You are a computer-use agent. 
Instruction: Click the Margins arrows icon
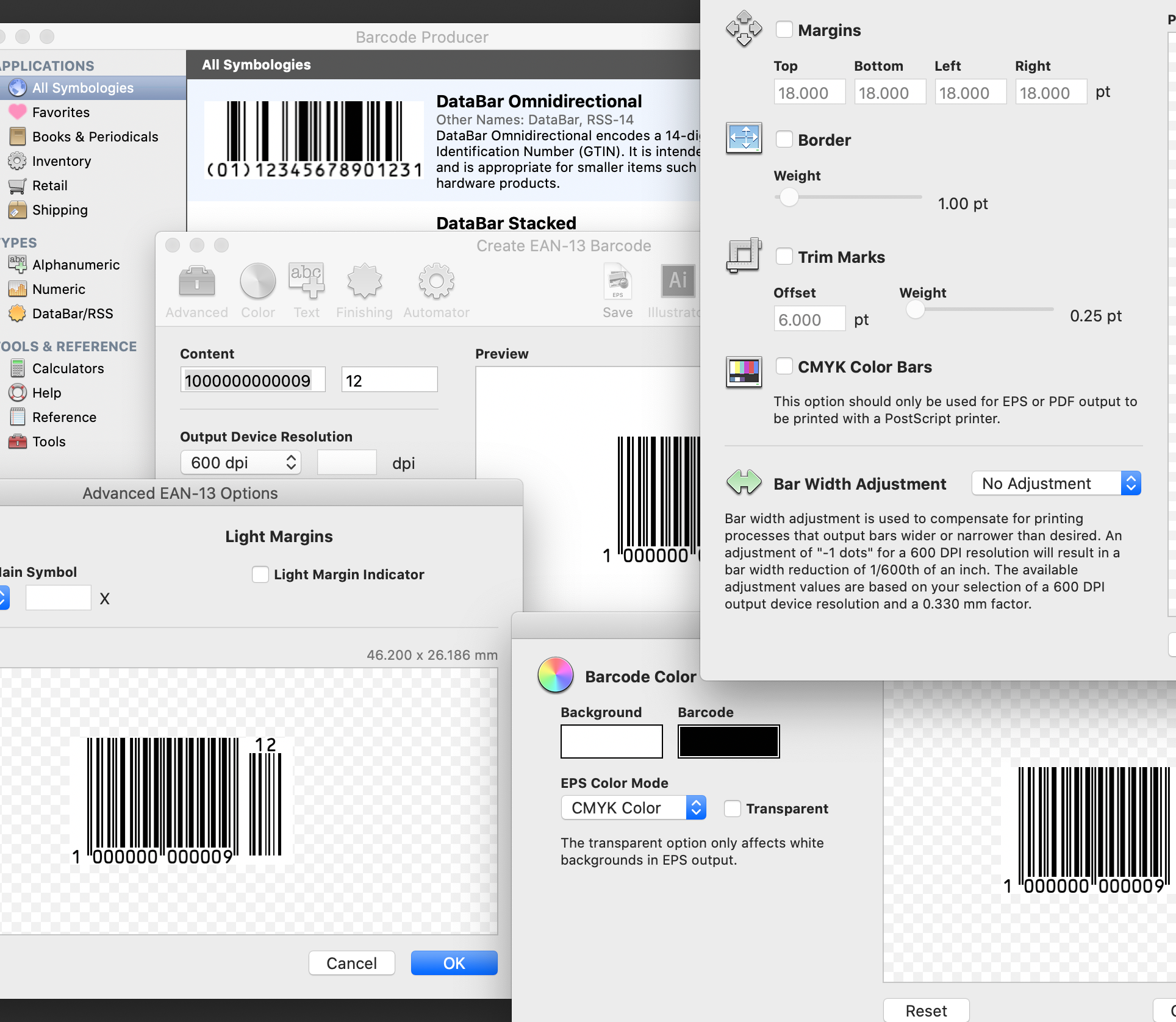(x=744, y=29)
